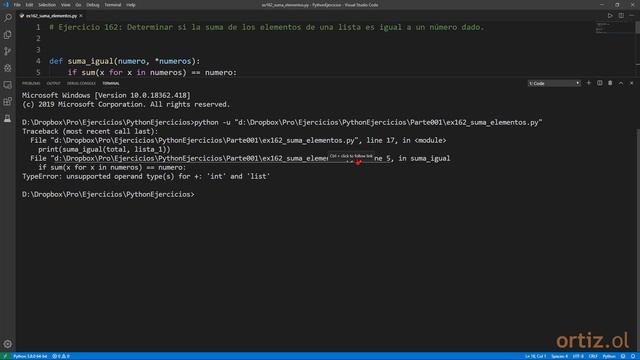Click the terminal prompt at the last line
The image size is (640, 360).
108,194
